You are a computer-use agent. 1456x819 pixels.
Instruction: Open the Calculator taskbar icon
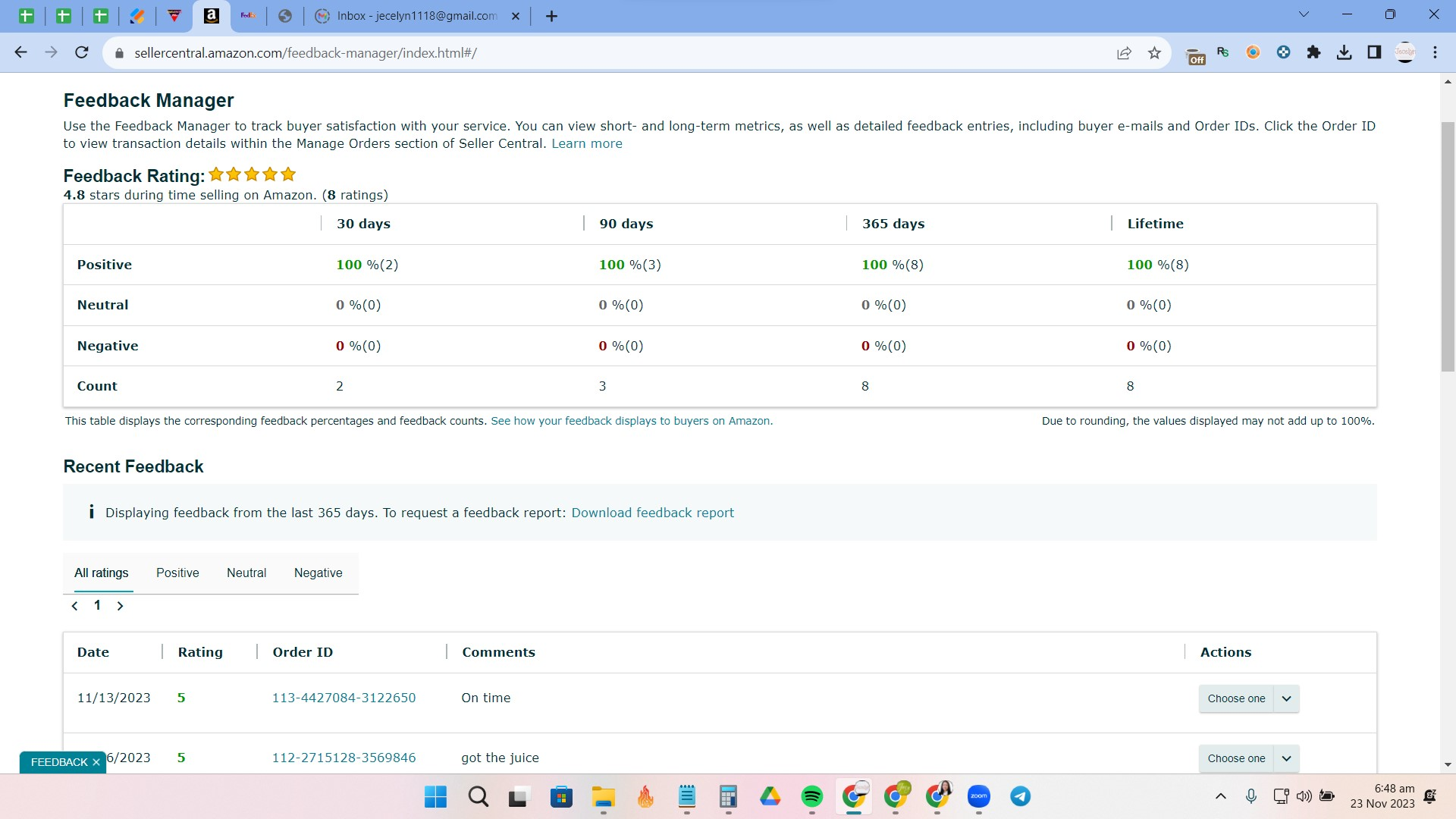pyautogui.click(x=728, y=796)
